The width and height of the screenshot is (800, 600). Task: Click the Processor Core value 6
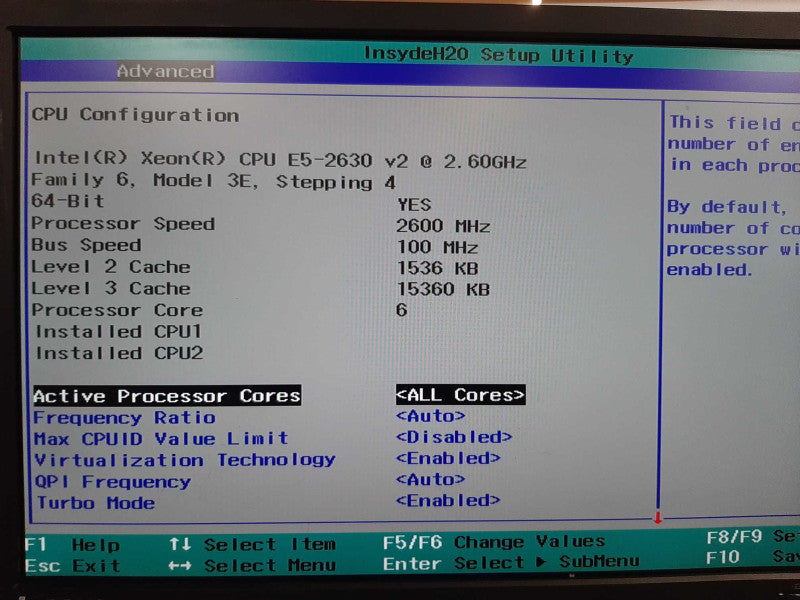click(402, 310)
